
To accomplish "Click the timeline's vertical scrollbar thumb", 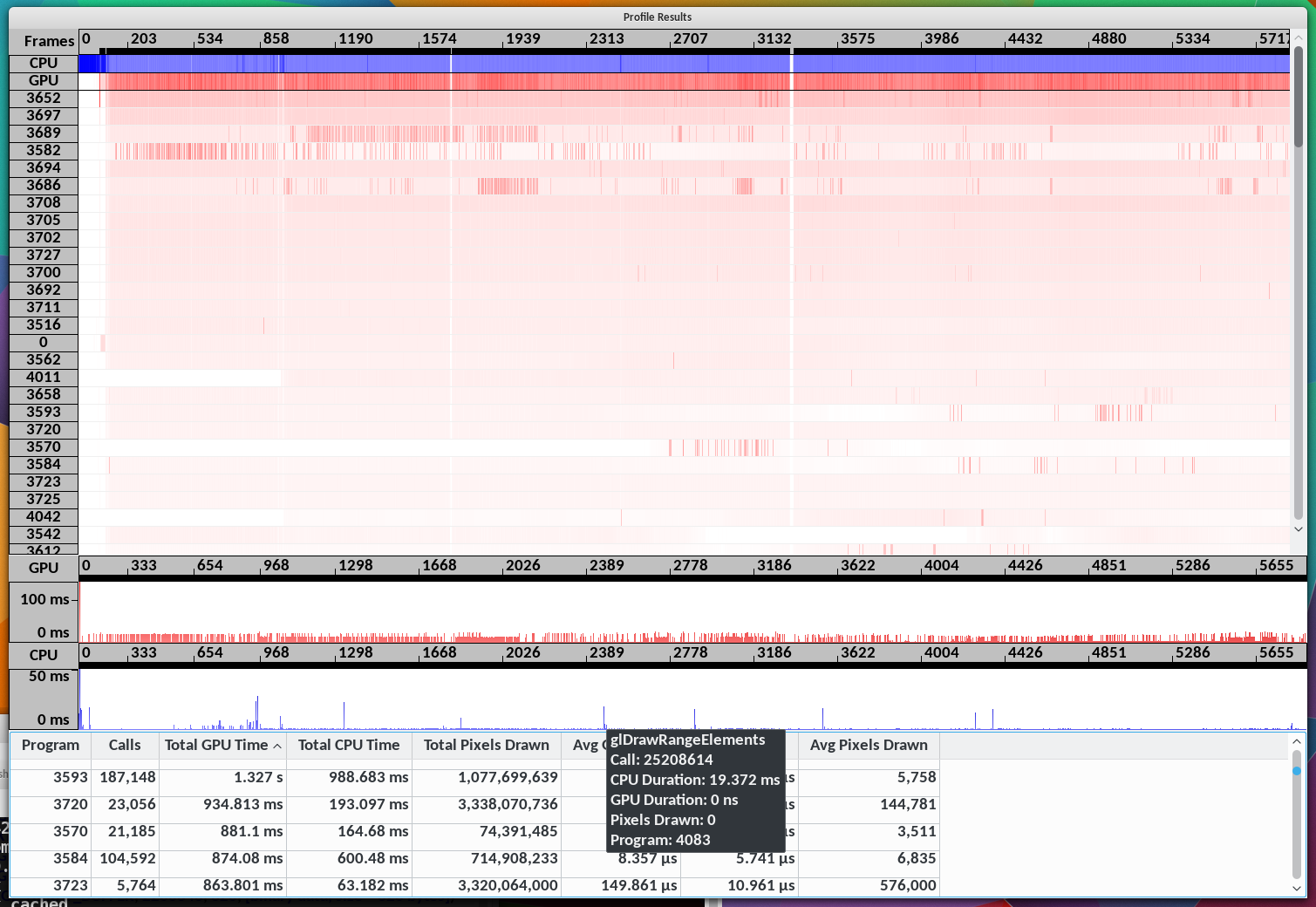I will click(1299, 96).
